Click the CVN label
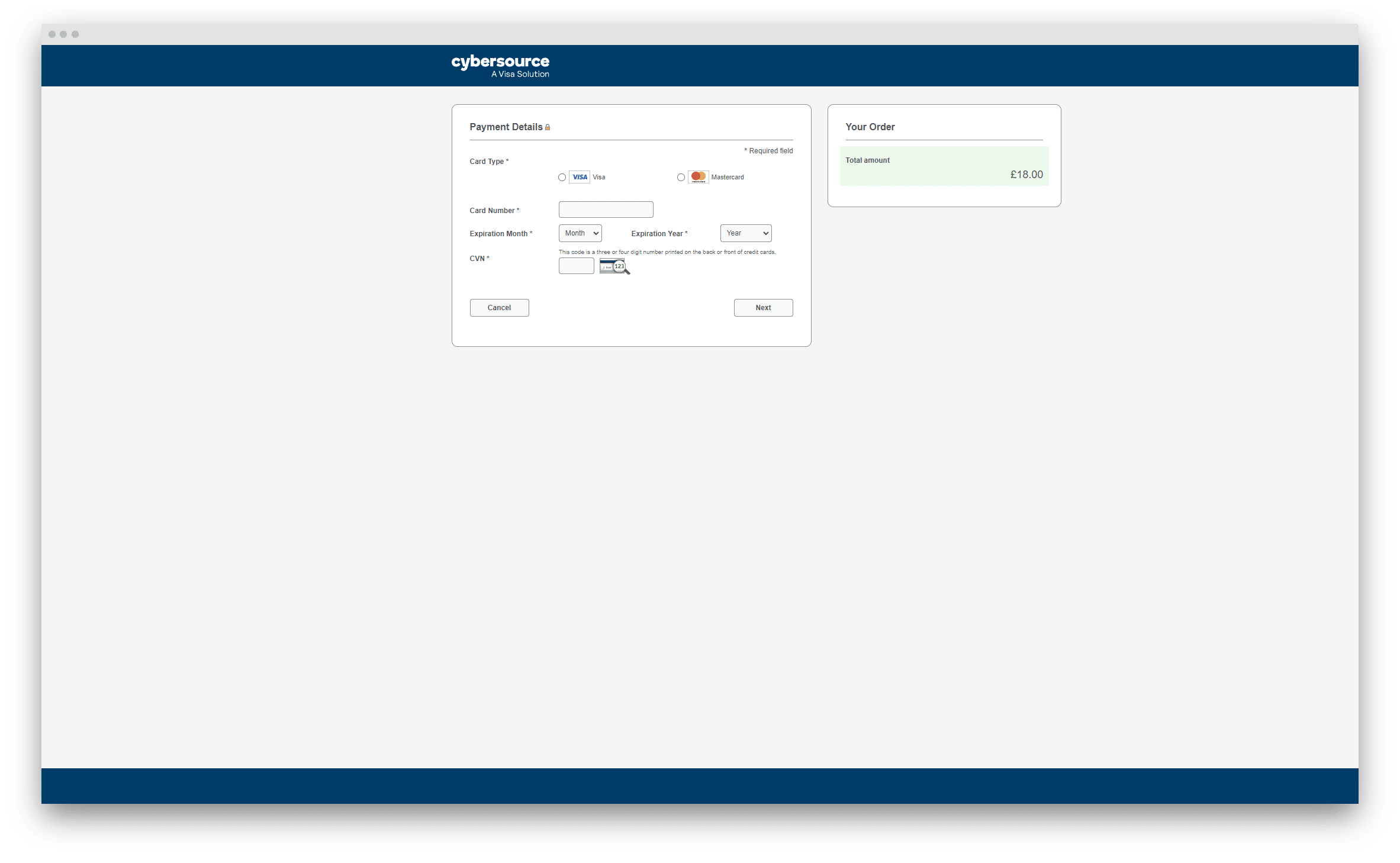1400x863 pixels. tap(479, 259)
